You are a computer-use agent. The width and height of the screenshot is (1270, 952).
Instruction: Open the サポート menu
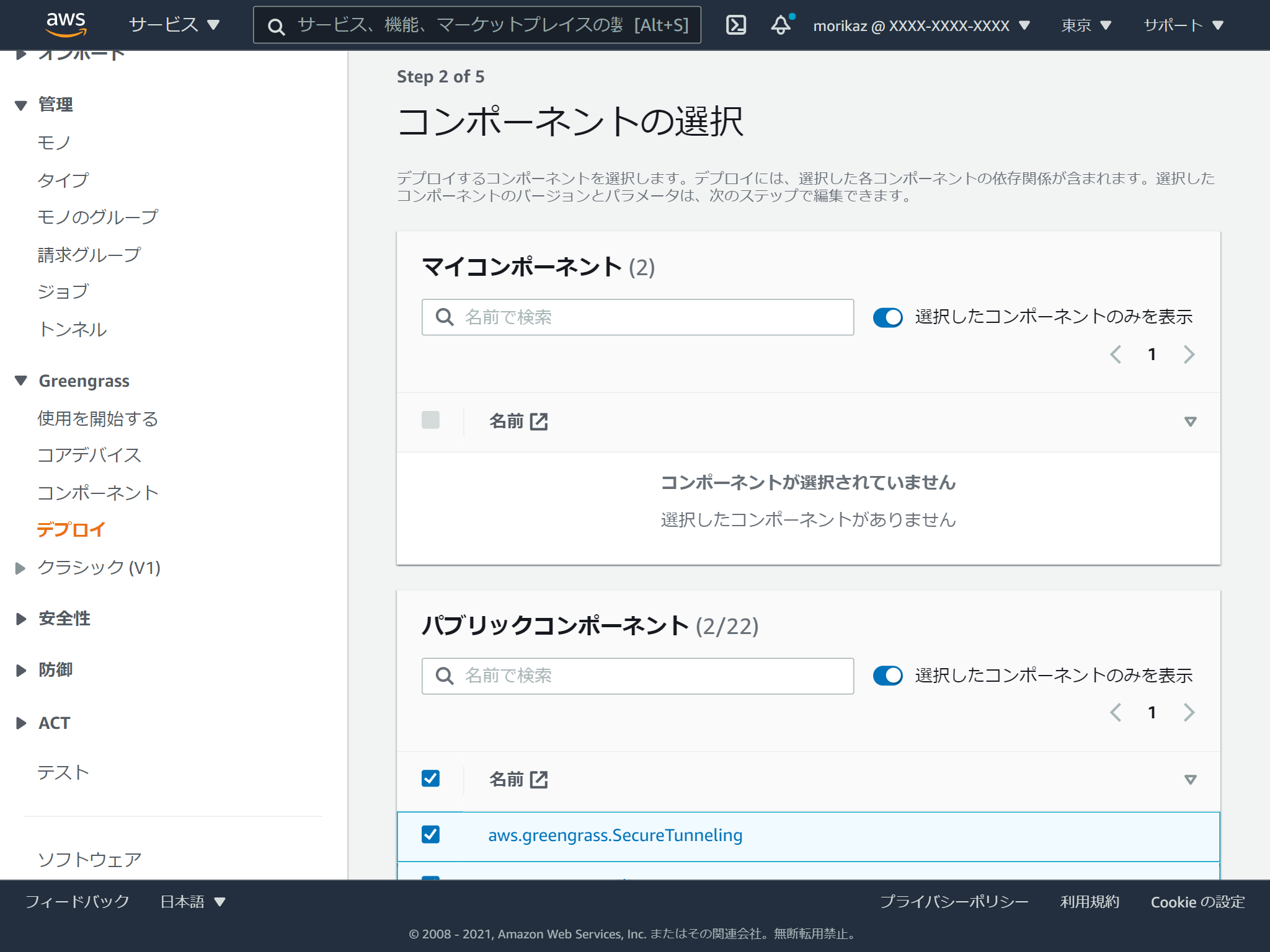pyautogui.click(x=1183, y=25)
